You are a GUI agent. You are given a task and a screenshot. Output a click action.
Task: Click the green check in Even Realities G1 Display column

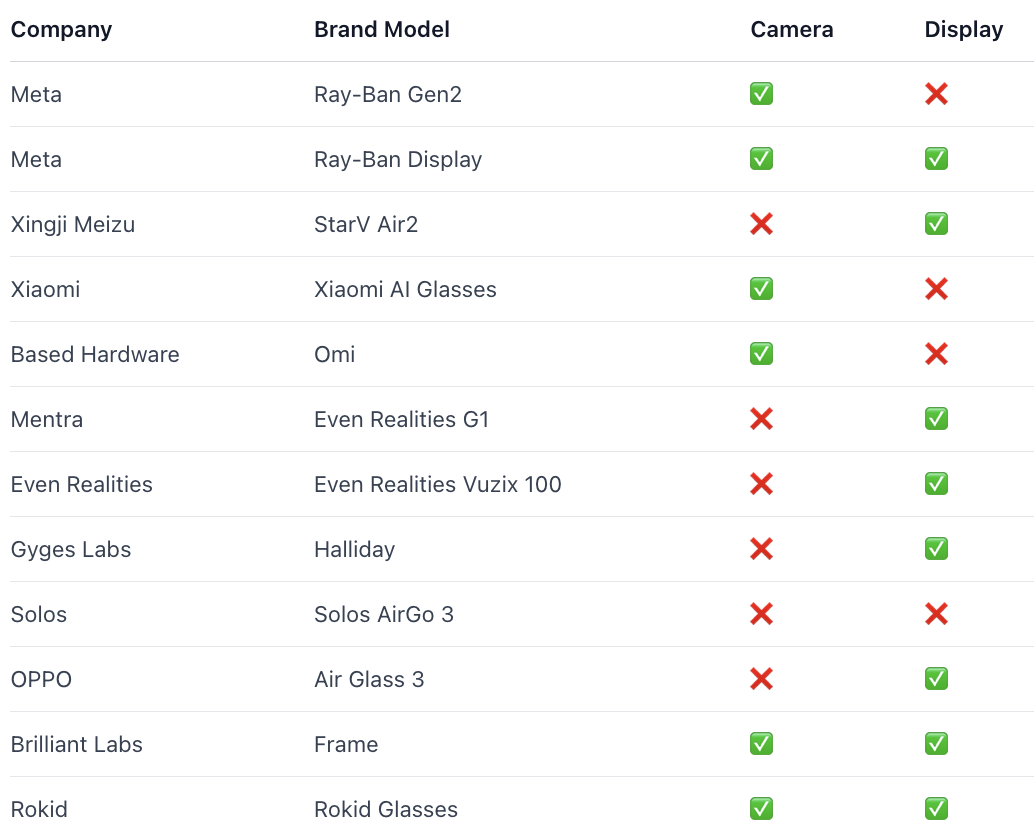(936, 419)
